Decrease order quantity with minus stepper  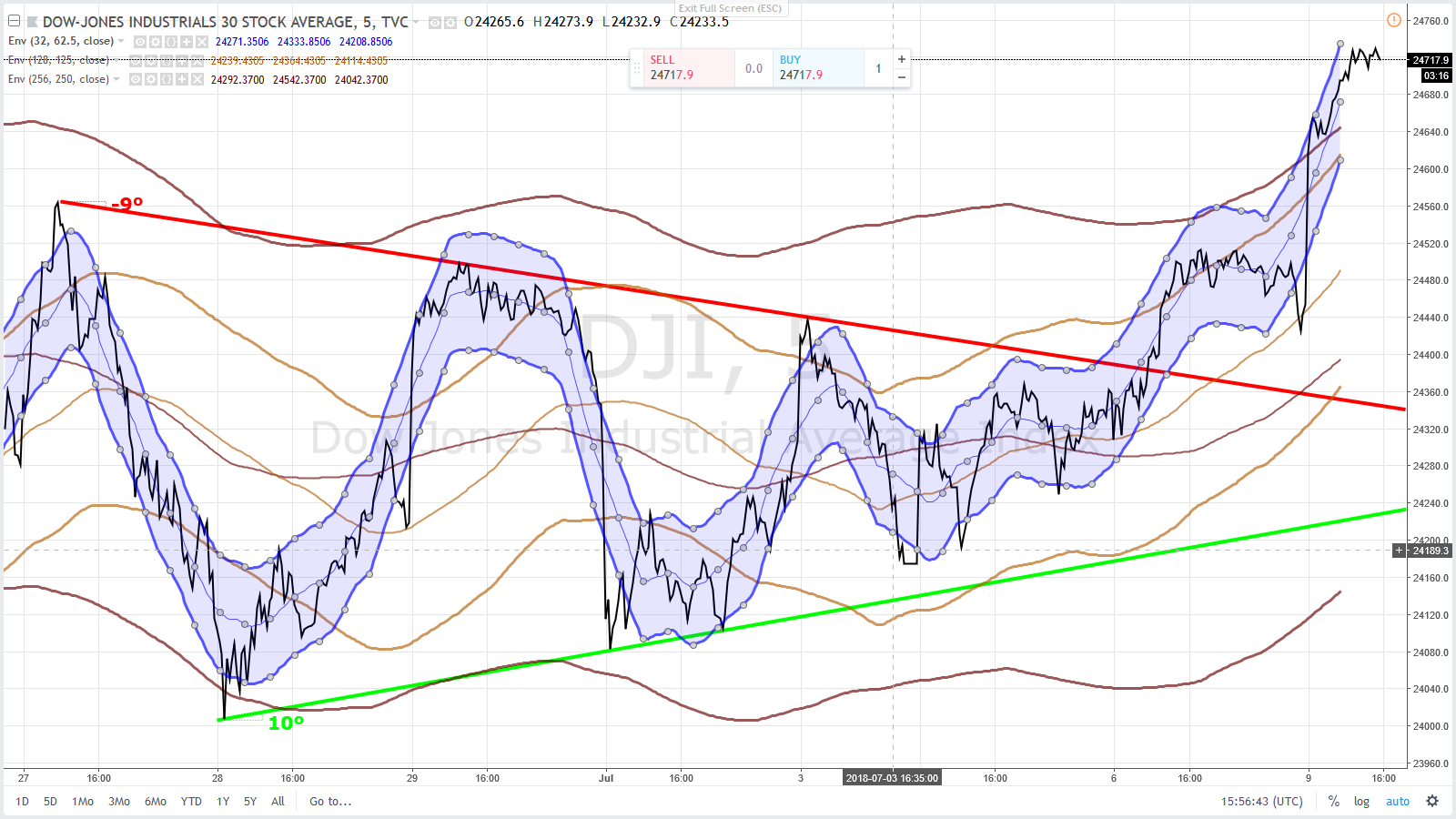(902, 77)
